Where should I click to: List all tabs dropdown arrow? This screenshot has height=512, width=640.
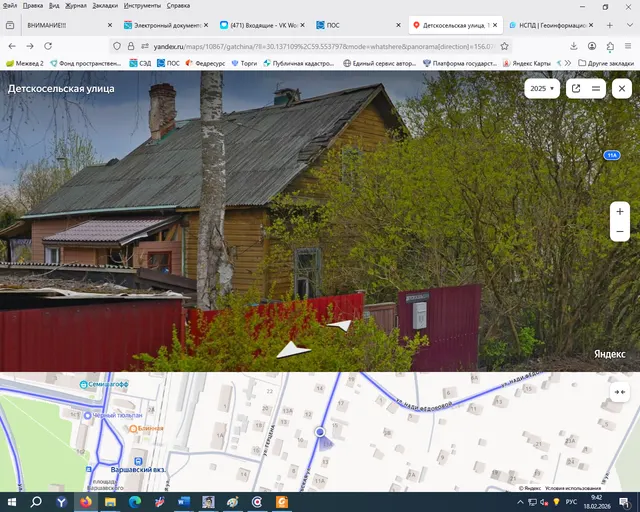629,25
